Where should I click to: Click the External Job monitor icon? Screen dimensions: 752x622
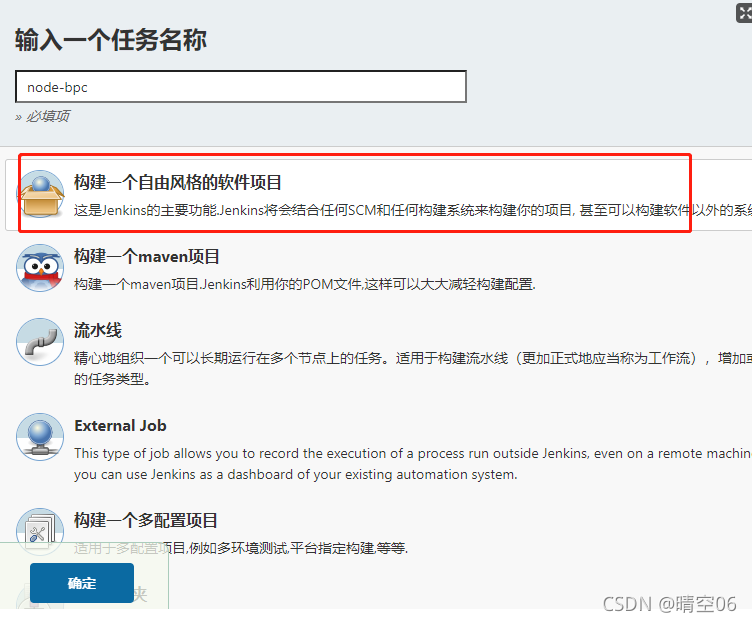(40, 437)
